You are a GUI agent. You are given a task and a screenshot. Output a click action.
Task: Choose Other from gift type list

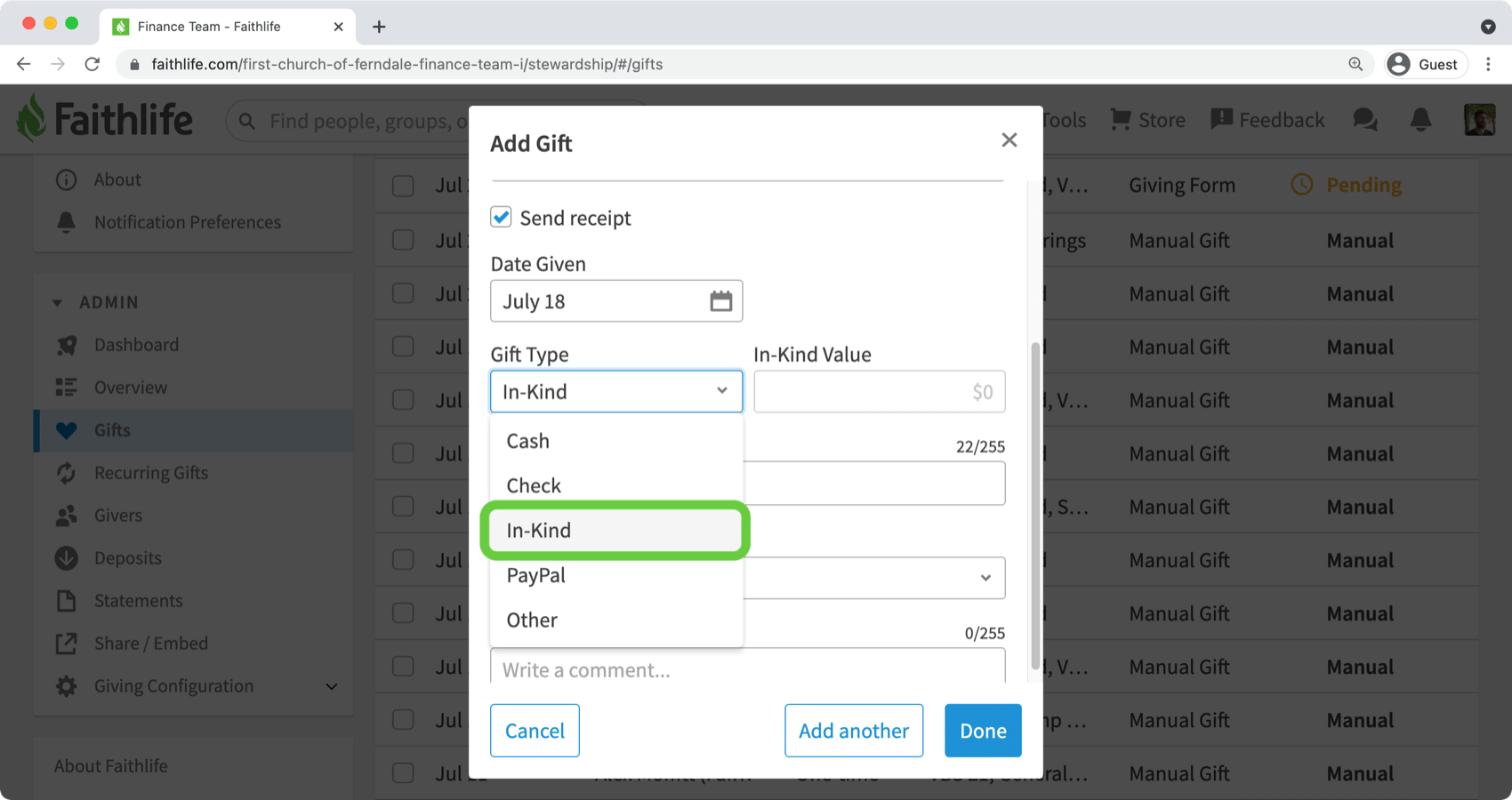615,620
